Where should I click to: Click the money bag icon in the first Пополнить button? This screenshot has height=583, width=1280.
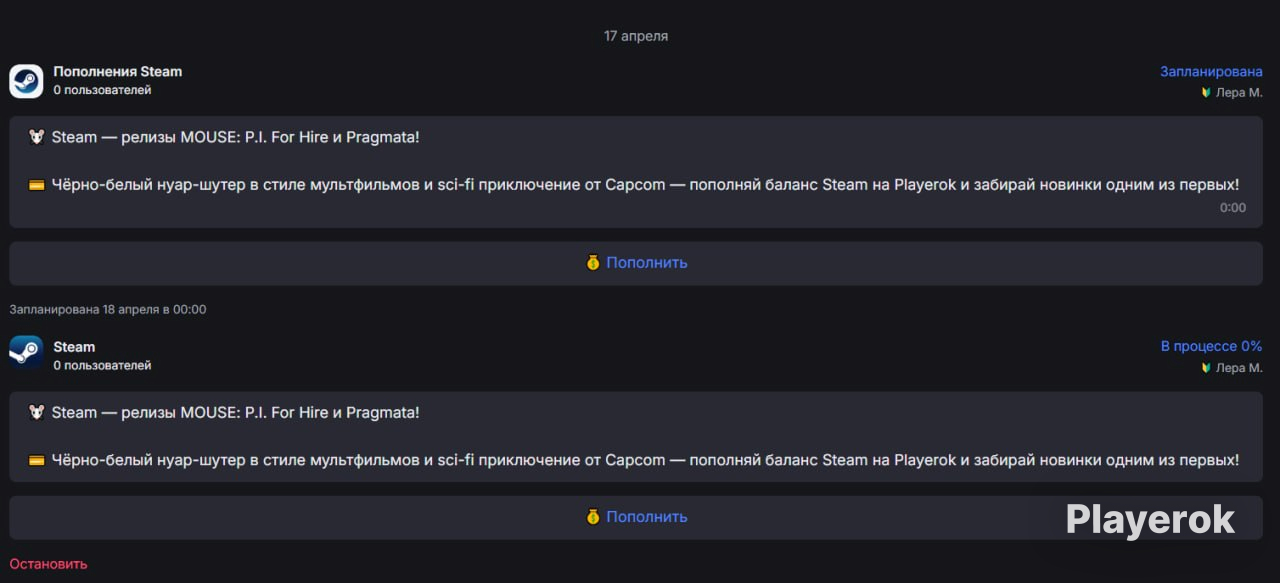[593, 263]
